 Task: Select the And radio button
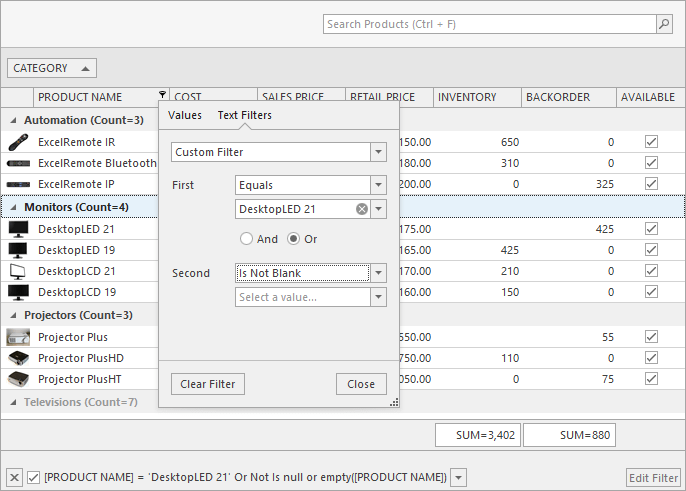pyautogui.click(x=246, y=239)
